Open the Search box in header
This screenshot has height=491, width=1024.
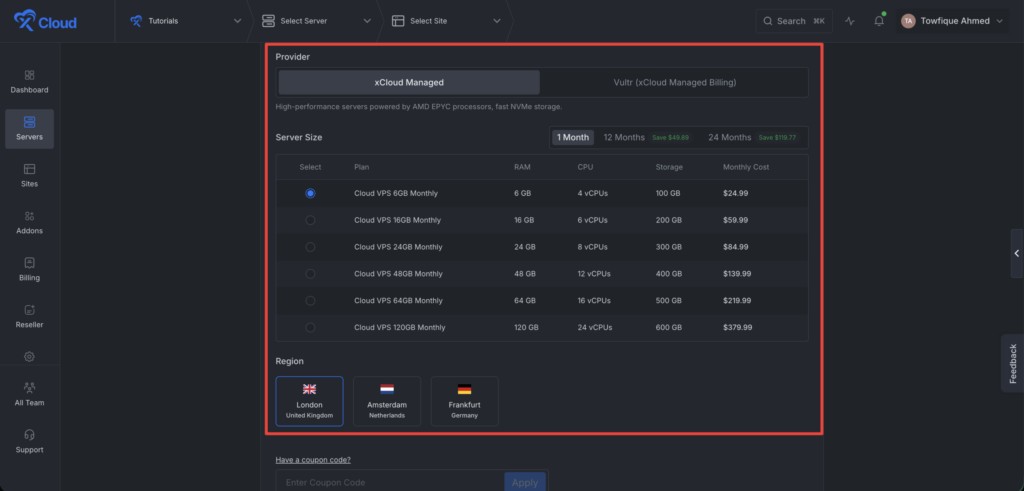(793, 21)
